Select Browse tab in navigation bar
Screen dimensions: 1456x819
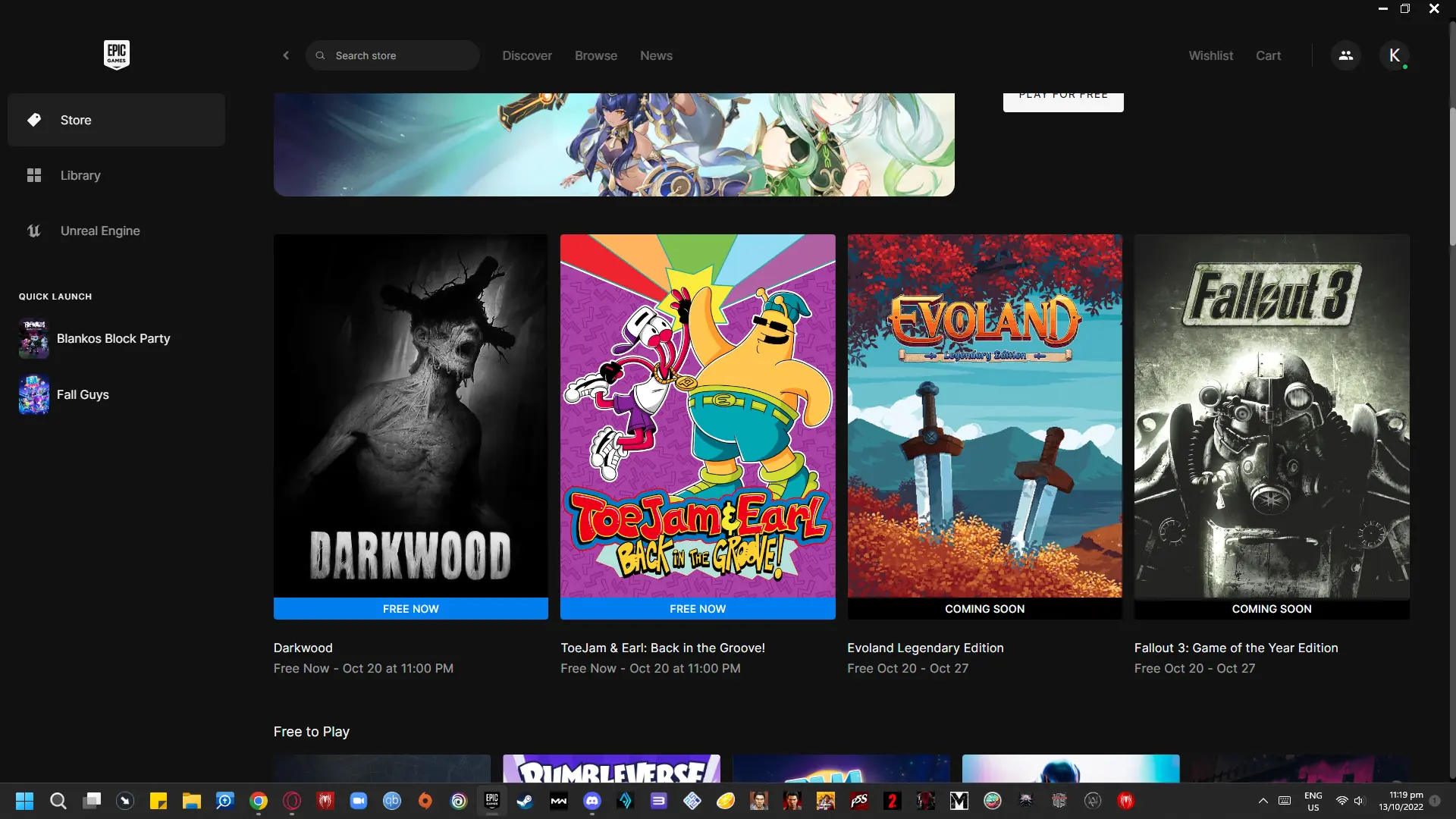596,55
